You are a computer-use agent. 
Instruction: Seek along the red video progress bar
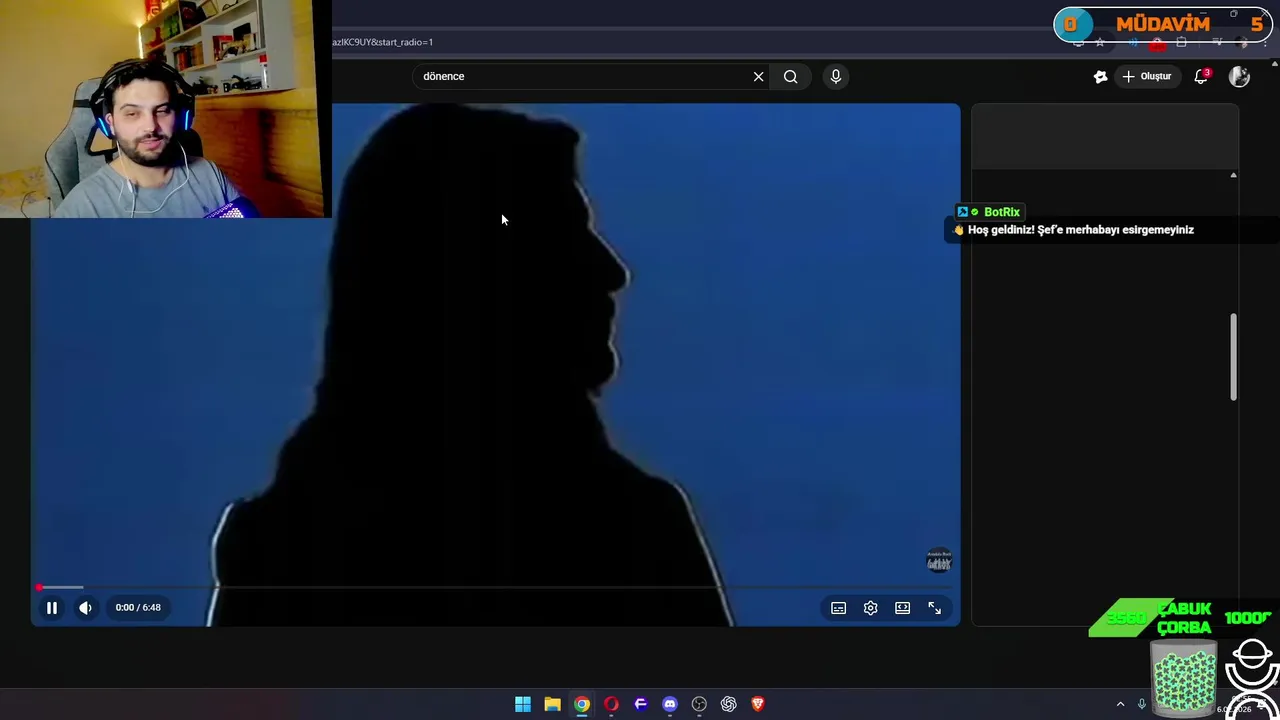tap(495, 587)
